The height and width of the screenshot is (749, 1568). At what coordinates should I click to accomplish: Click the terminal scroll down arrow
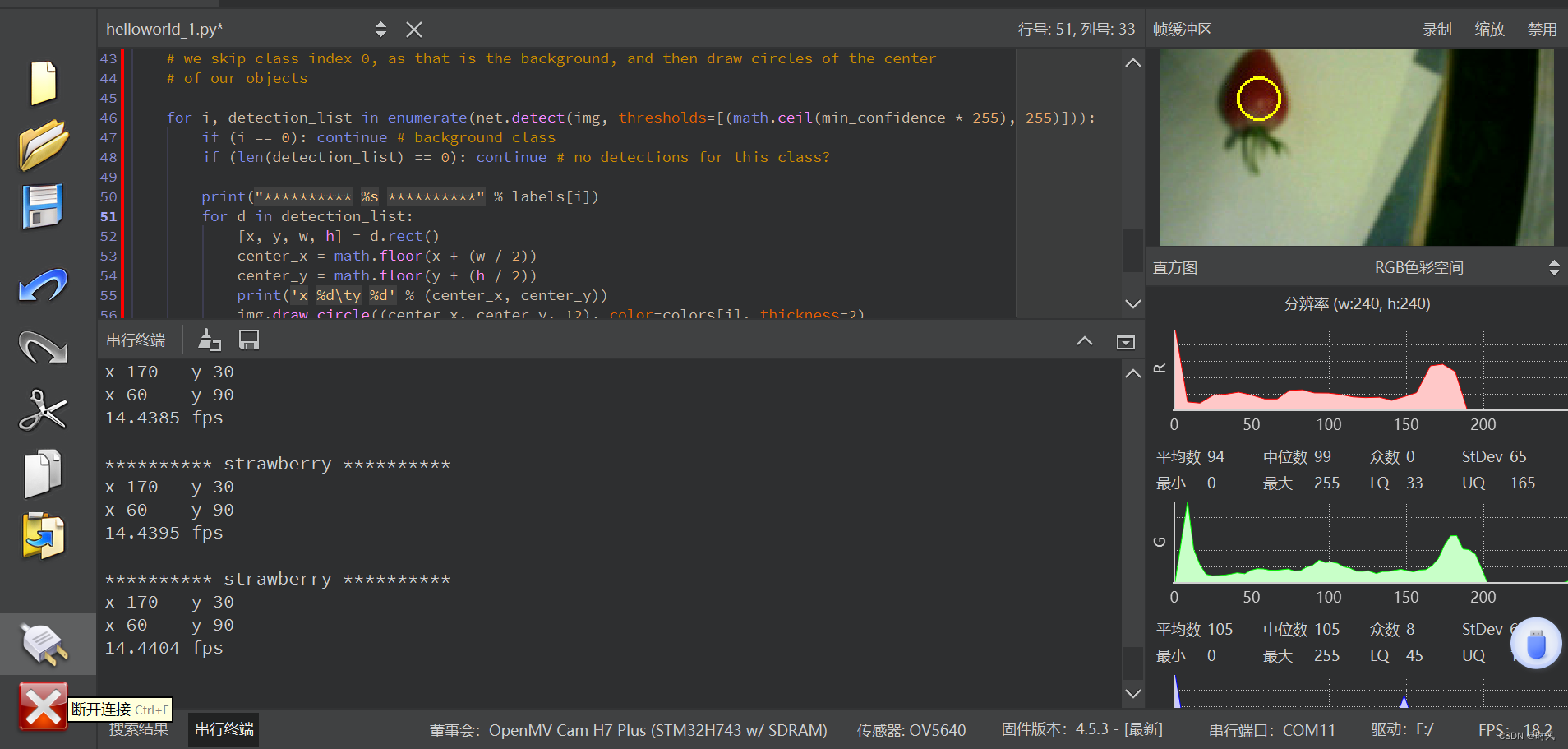point(1133,693)
